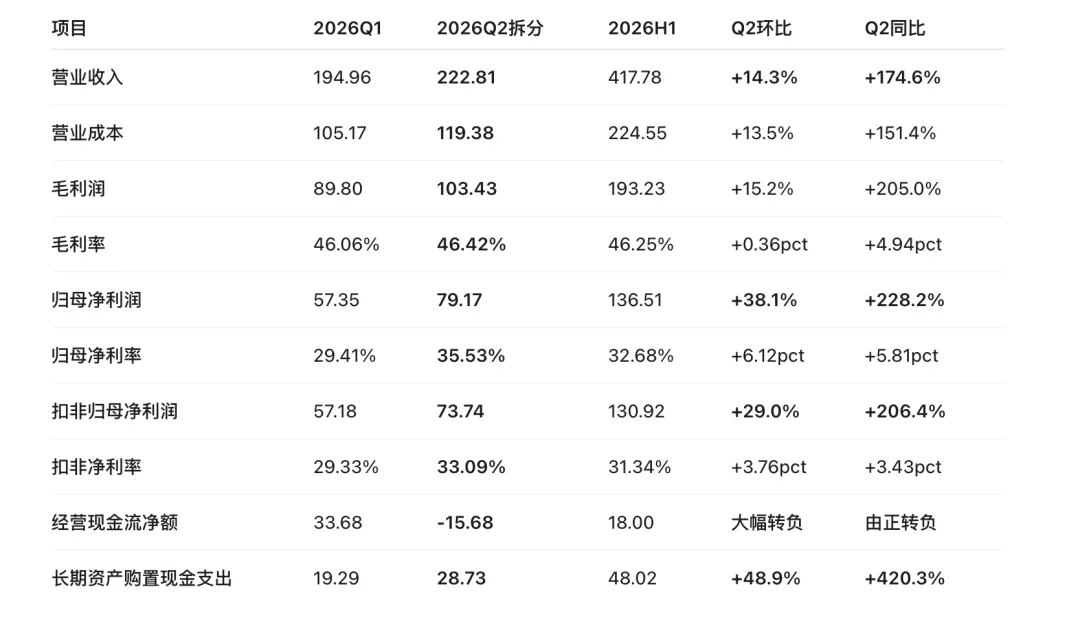The image size is (1080, 620).
Task: Click the 项目 column header
Action: (69, 28)
